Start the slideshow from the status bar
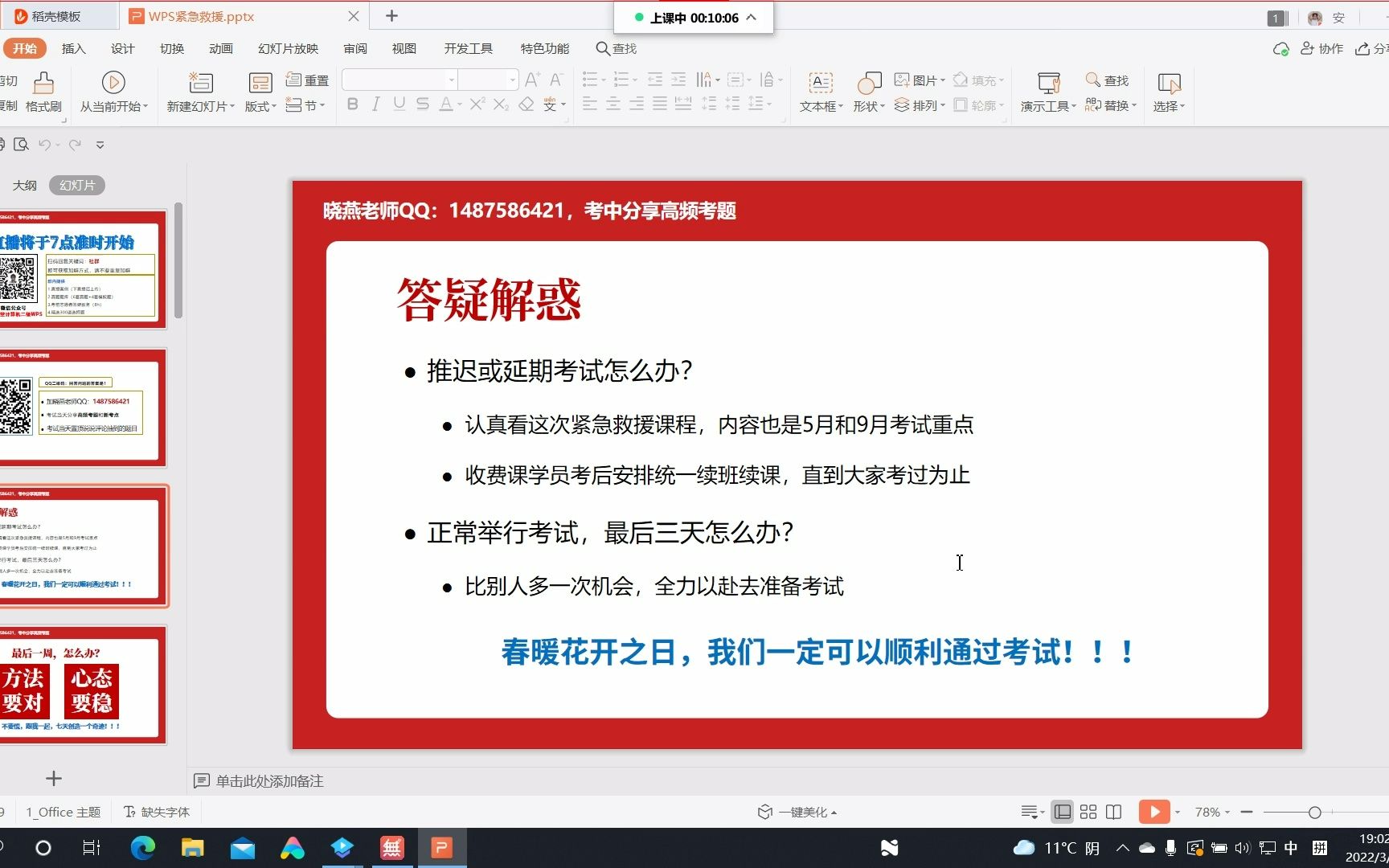 pos(1153,812)
